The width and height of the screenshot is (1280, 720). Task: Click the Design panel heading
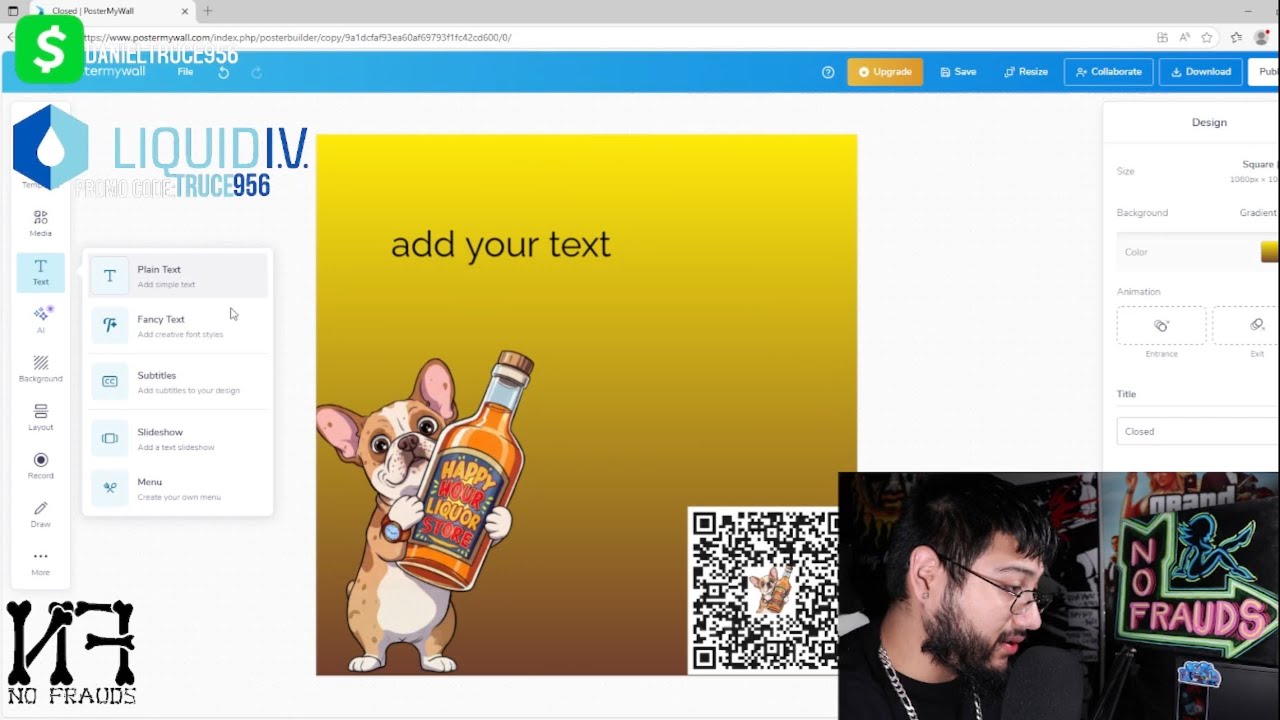[x=1209, y=122]
